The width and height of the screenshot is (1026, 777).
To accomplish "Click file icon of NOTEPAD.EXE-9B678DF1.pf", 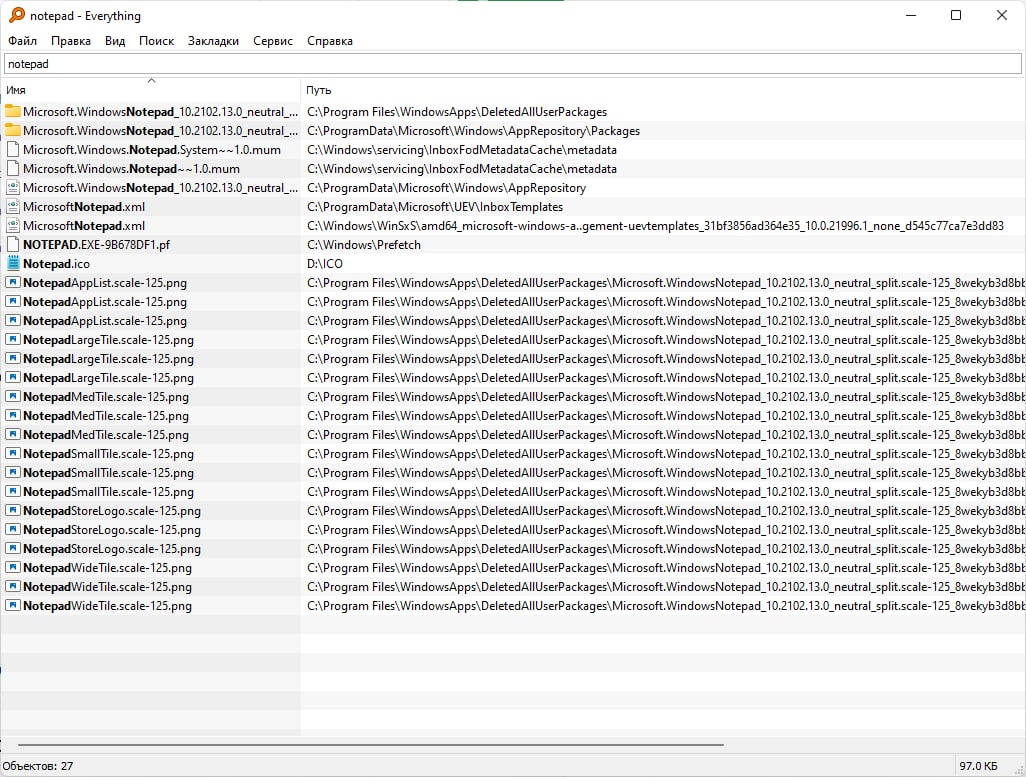I will click(x=12, y=244).
